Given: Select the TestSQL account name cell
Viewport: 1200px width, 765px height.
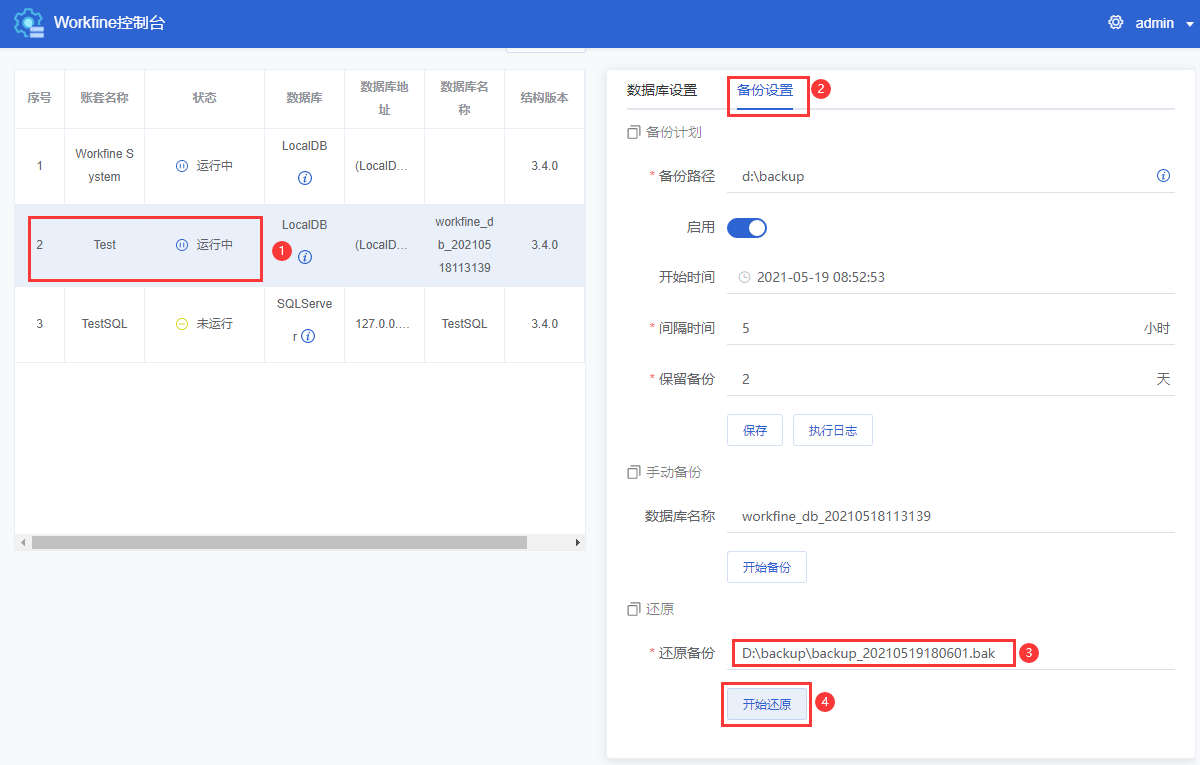Looking at the screenshot, I should [105, 324].
